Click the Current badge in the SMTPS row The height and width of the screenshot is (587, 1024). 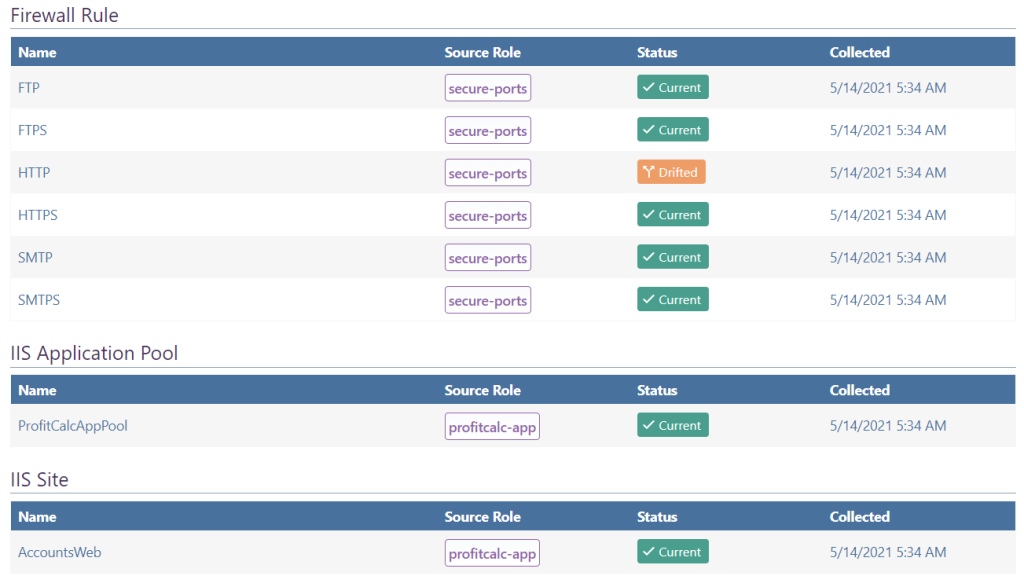click(672, 300)
